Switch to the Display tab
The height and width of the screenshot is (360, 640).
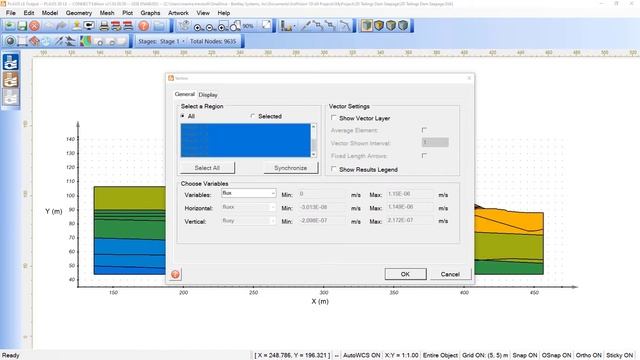pyautogui.click(x=208, y=95)
